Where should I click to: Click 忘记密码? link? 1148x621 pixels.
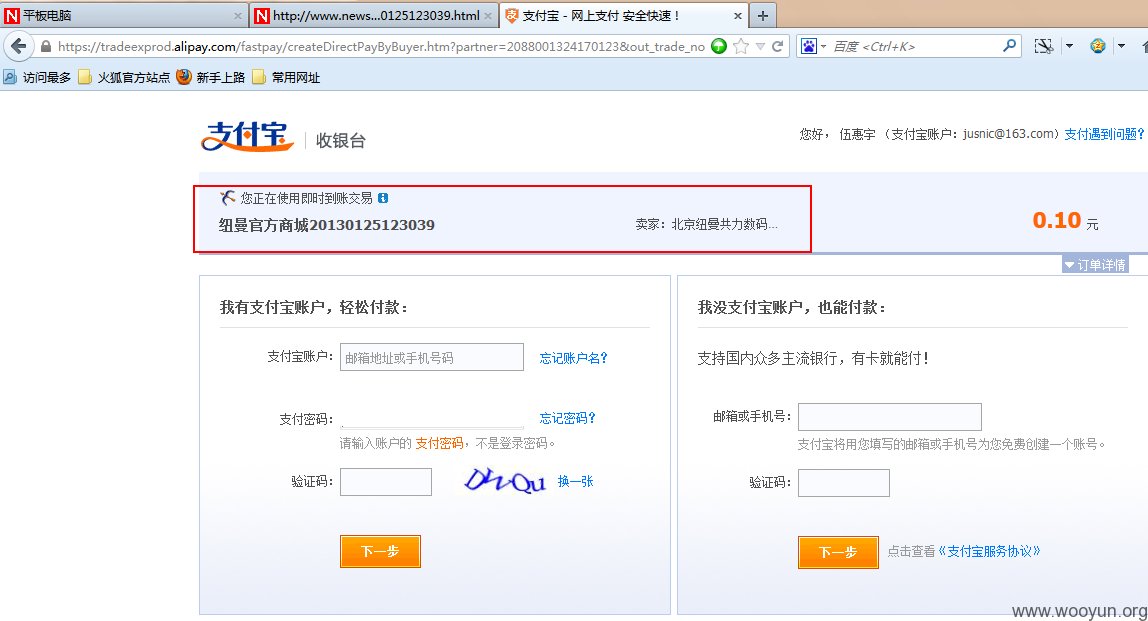[567, 418]
